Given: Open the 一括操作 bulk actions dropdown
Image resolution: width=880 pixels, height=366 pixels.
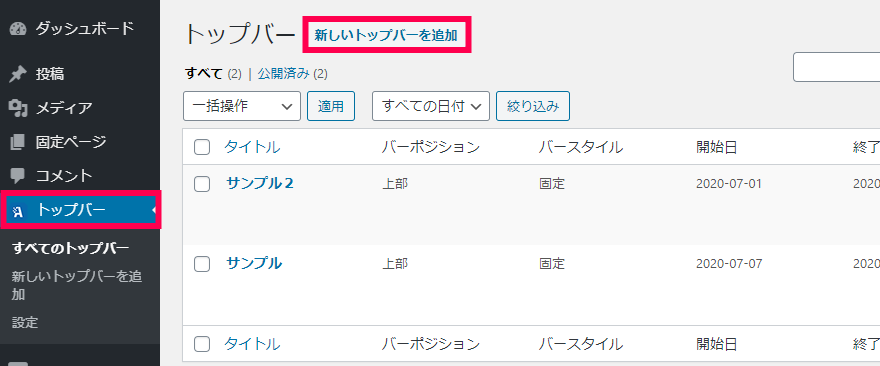Looking at the screenshot, I should 242,106.
